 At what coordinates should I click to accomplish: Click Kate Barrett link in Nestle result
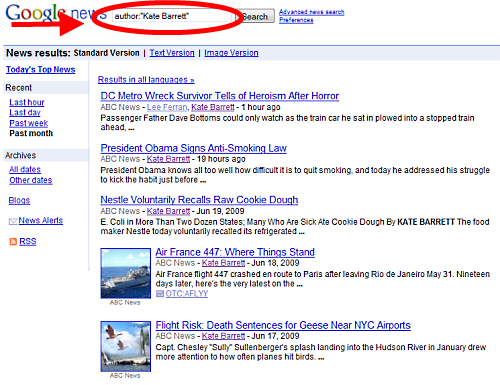coord(168,211)
